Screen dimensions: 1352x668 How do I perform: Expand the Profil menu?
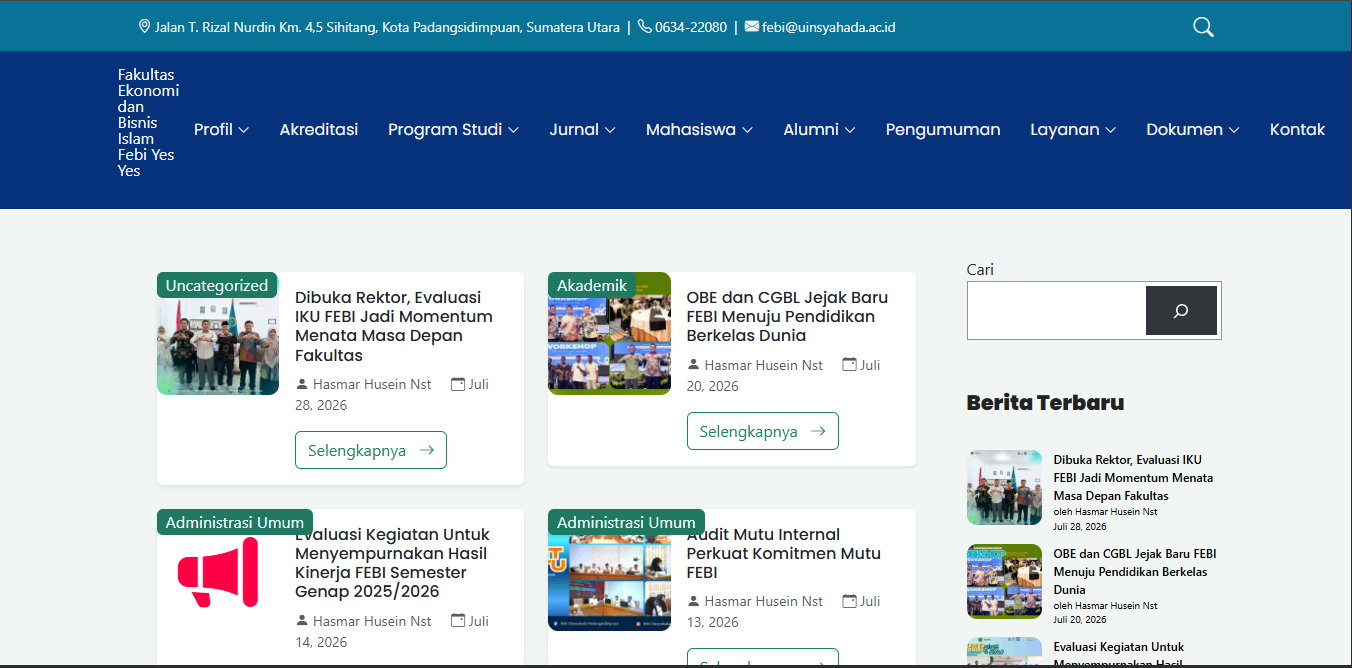coord(221,129)
